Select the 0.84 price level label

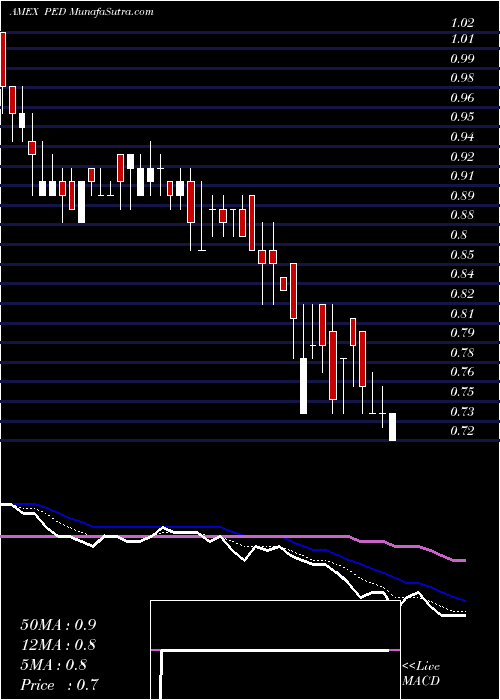point(462,274)
